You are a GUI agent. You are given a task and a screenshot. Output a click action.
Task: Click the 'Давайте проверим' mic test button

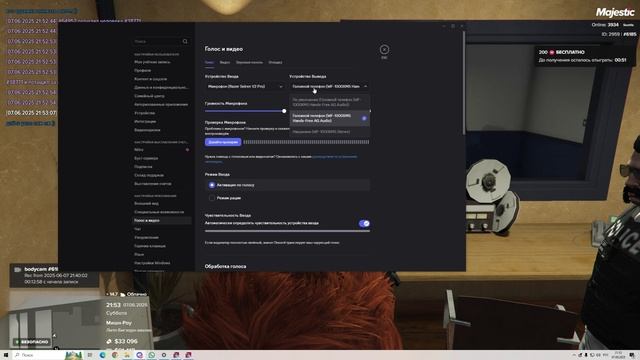coord(223,142)
